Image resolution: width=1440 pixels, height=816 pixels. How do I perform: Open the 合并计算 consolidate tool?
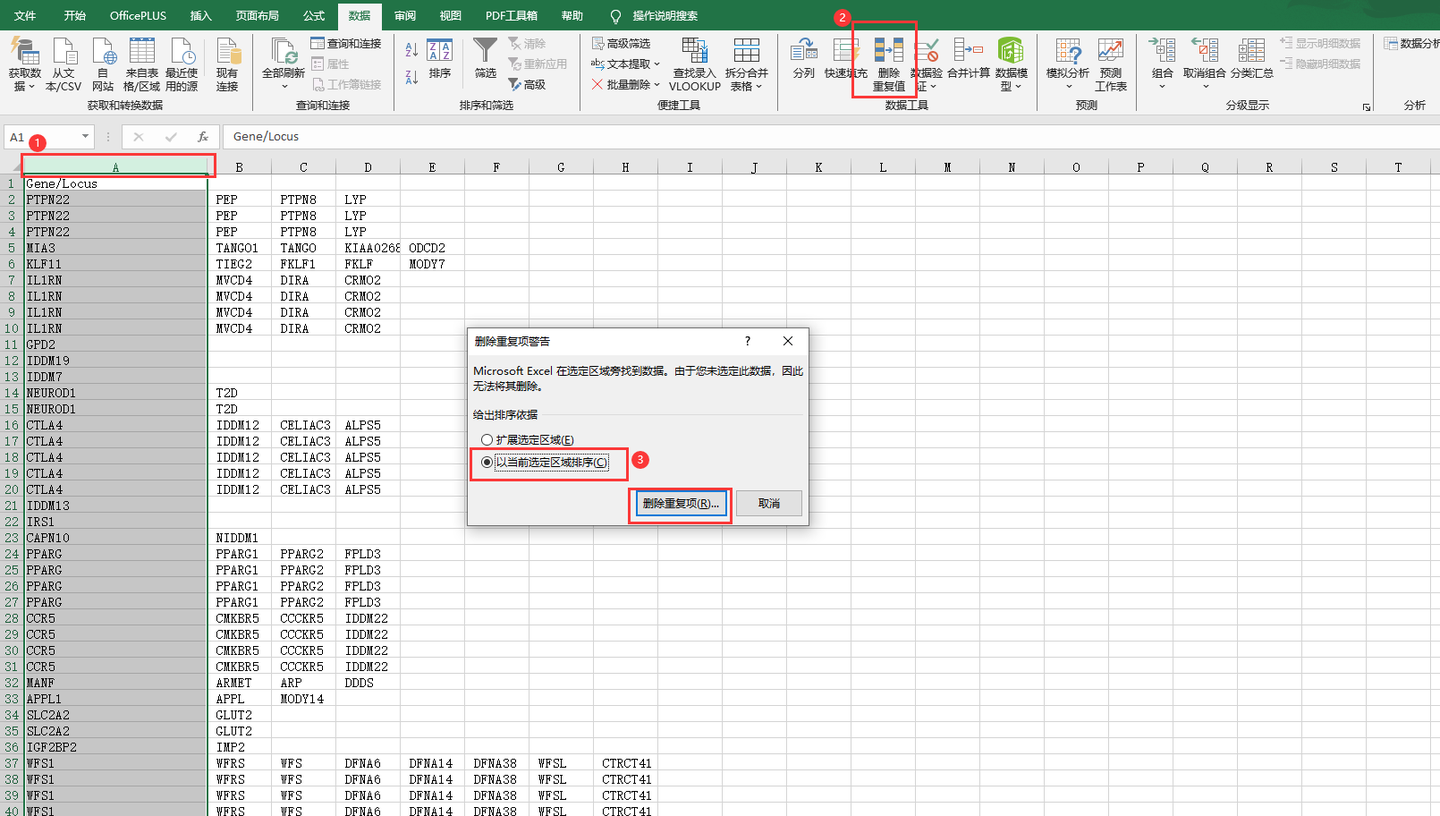click(968, 59)
